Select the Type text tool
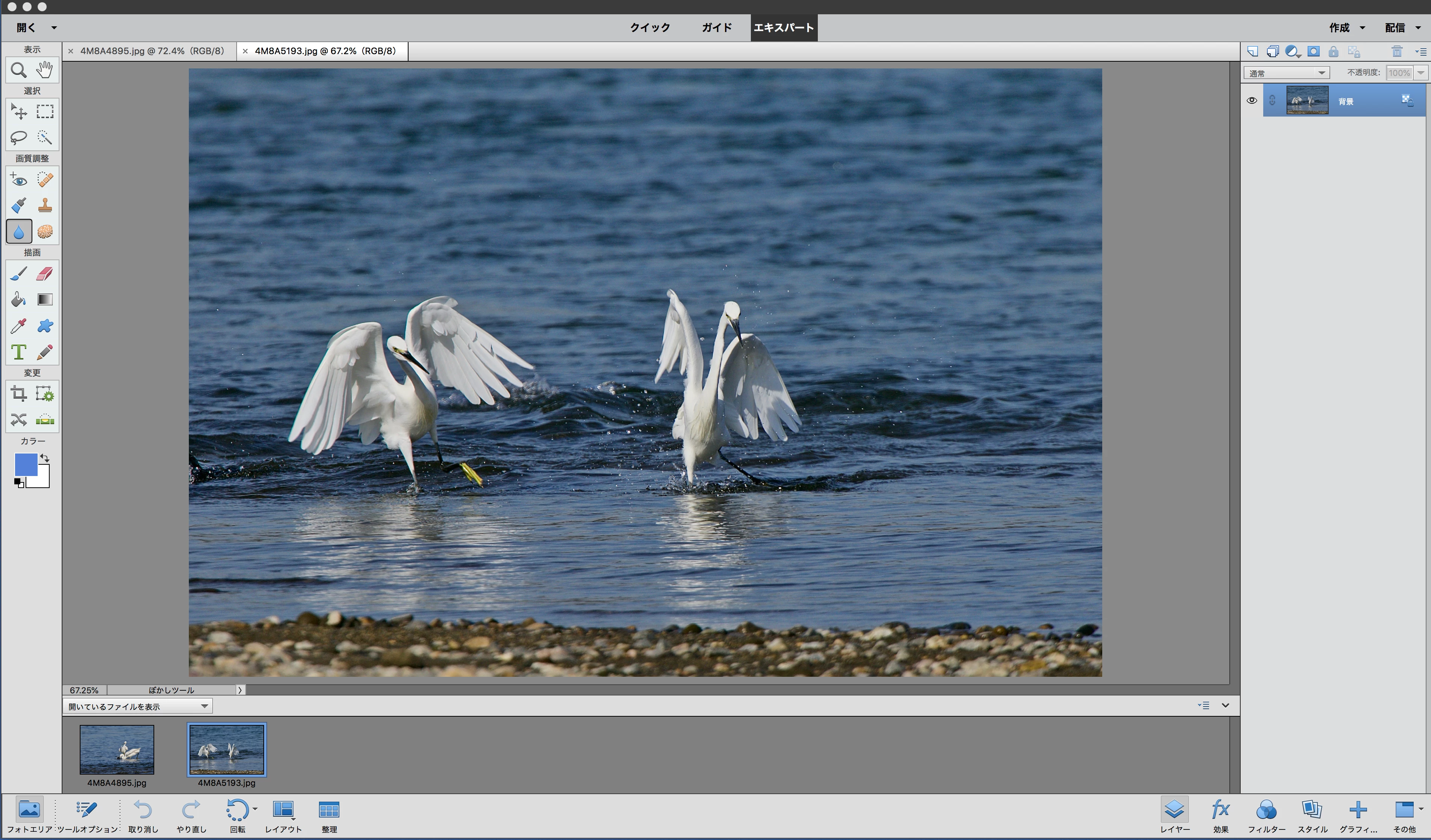This screenshot has width=1431, height=840. tap(18, 352)
